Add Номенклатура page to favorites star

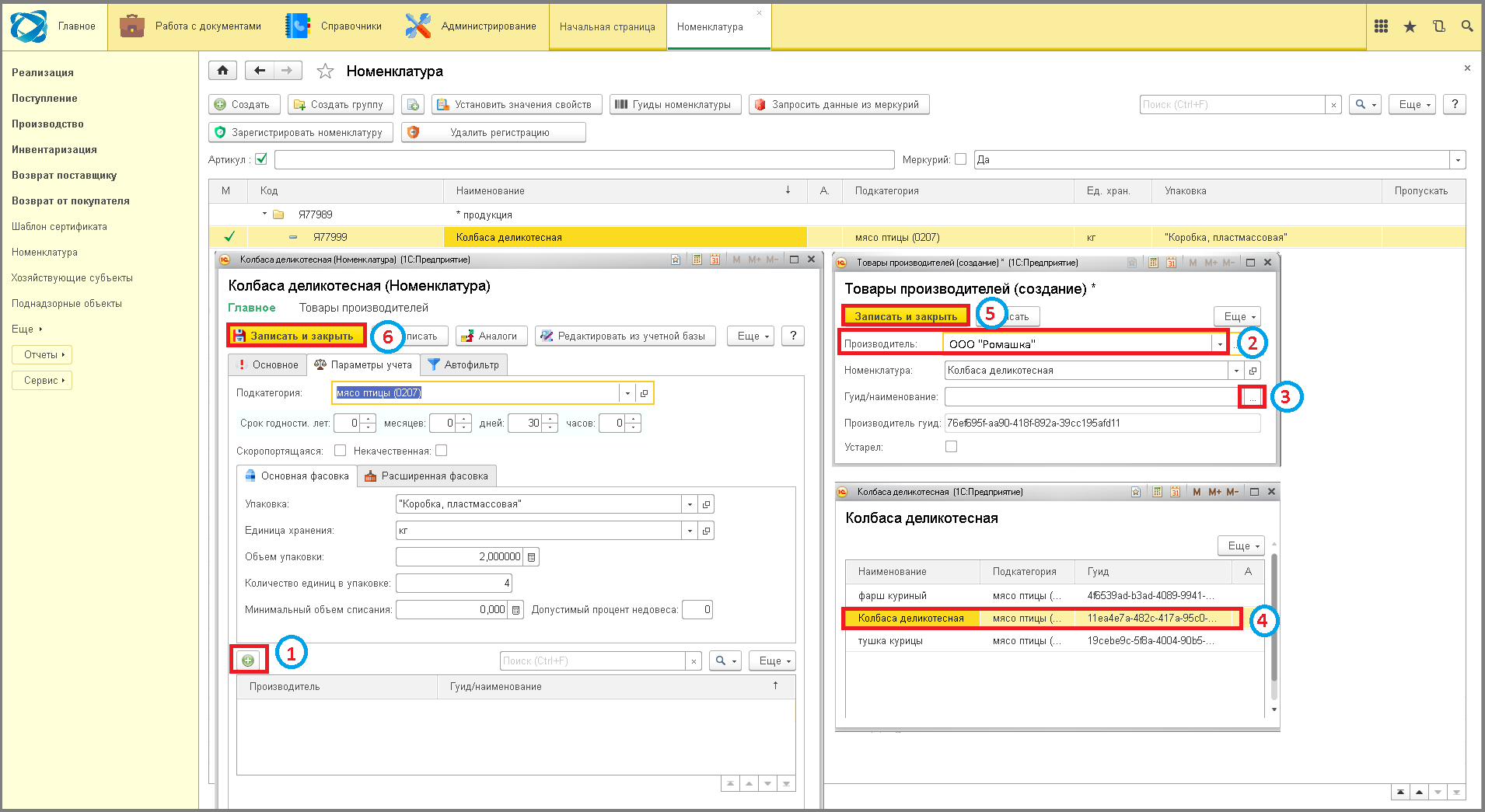(x=325, y=71)
